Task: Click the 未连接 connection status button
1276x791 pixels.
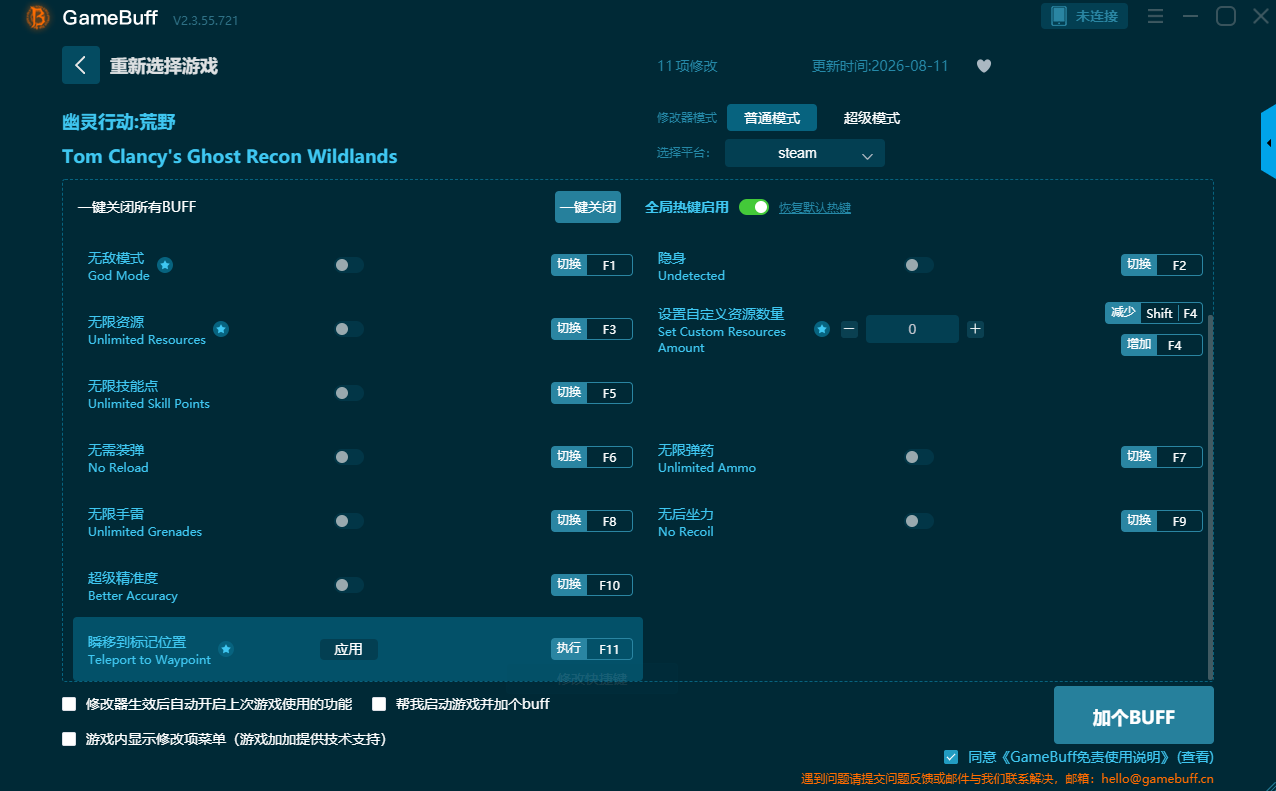Action: coord(1085,16)
